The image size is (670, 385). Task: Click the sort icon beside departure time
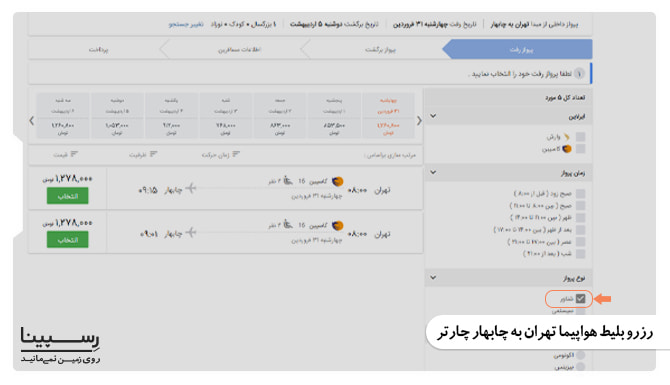[x=236, y=154]
